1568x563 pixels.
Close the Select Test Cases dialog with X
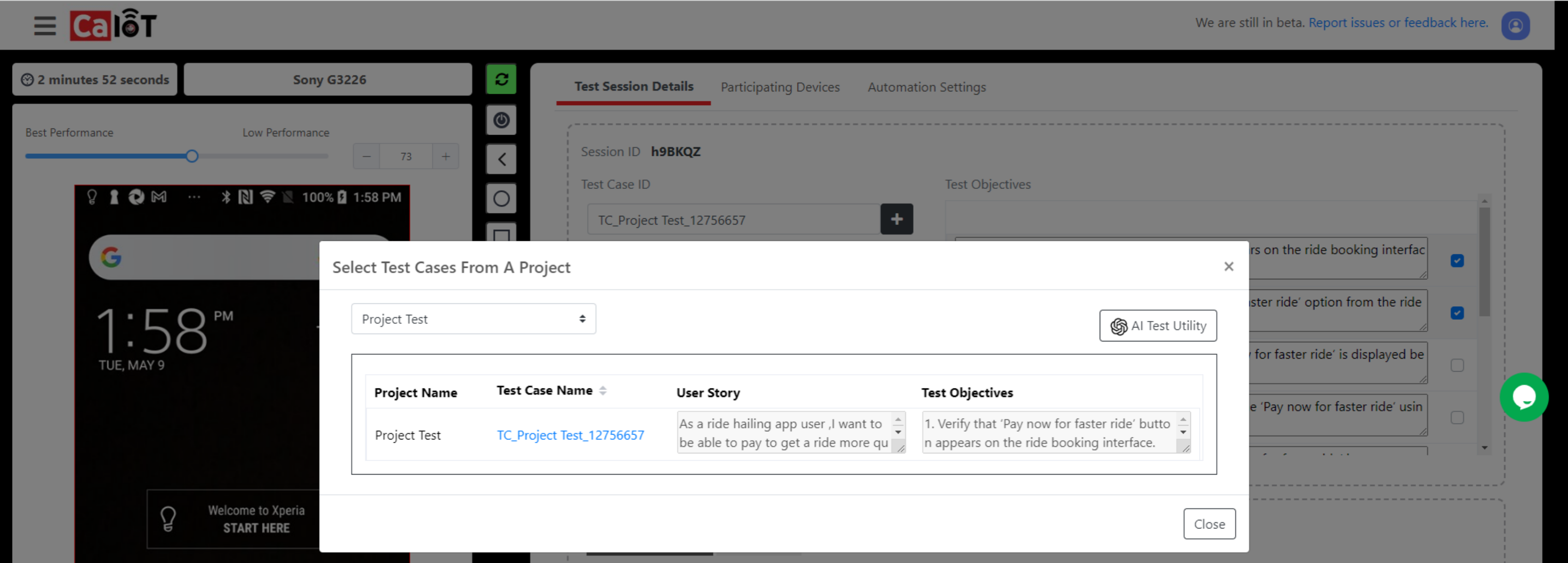point(1228,266)
